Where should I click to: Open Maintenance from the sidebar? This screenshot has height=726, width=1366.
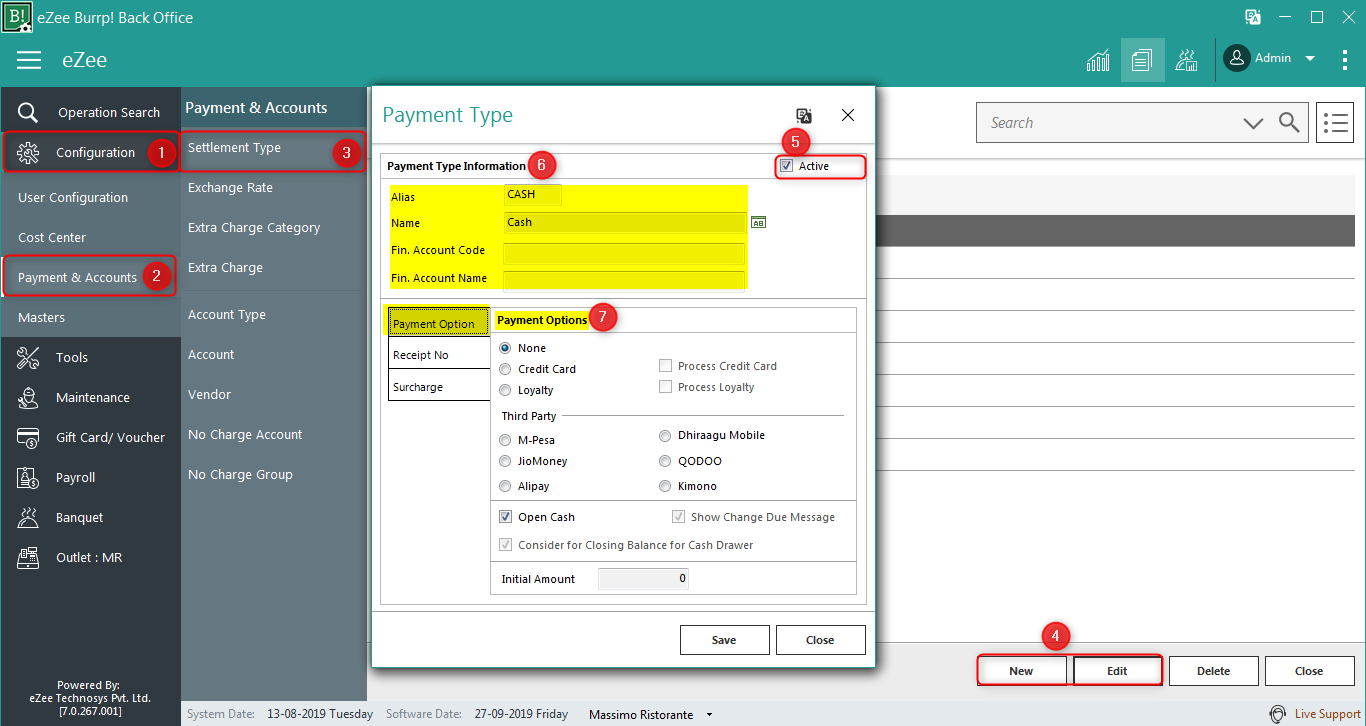pos(91,398)
